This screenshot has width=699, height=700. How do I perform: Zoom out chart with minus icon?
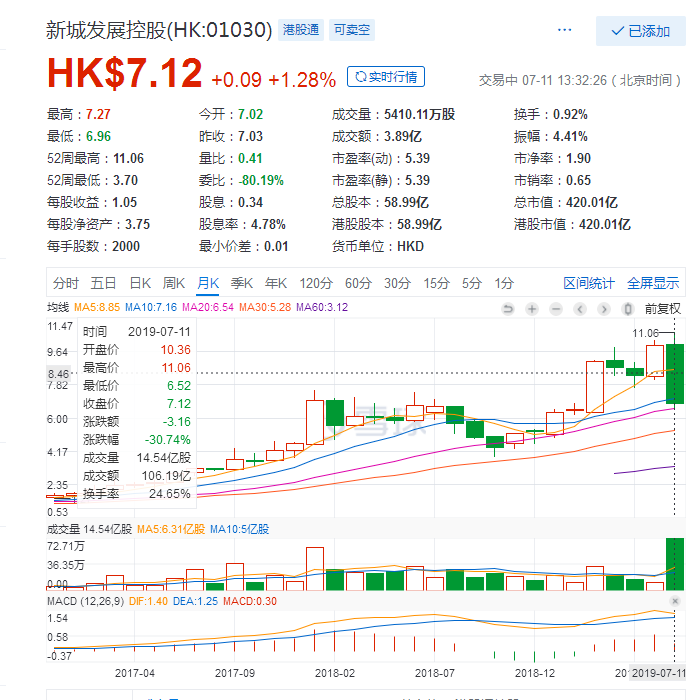click(x=556, y=309)
